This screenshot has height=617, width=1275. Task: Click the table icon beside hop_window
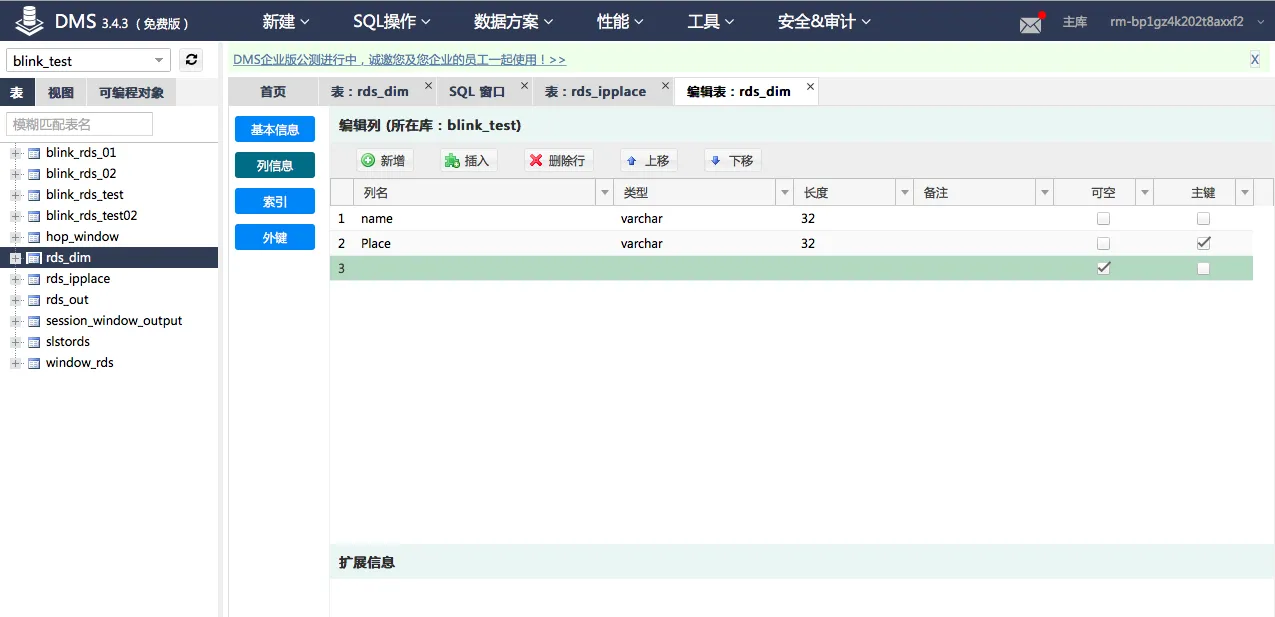[x=34, y=237]
